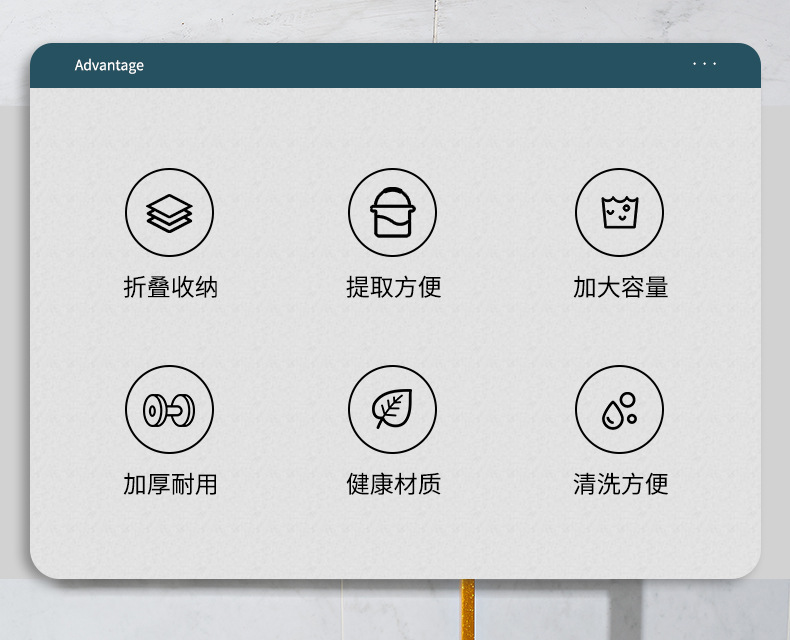Open the three-dot menu in header
This screenshot has height=640, width=790.
tap(704, 64)
